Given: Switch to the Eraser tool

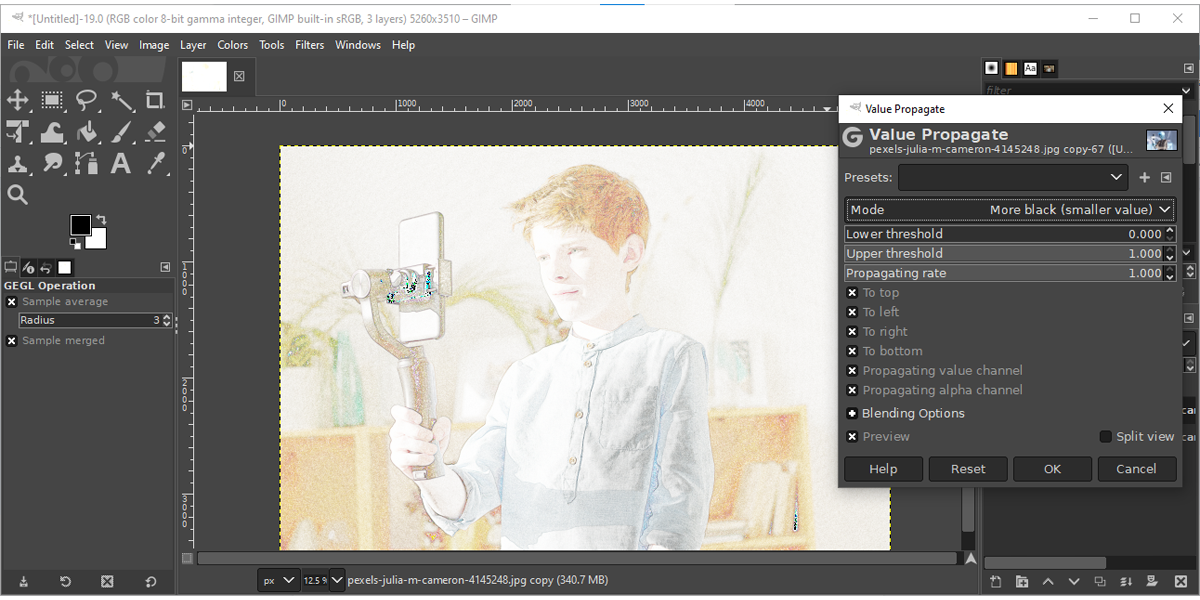Looking at the screenshot, I should click(x=155, y=131).
